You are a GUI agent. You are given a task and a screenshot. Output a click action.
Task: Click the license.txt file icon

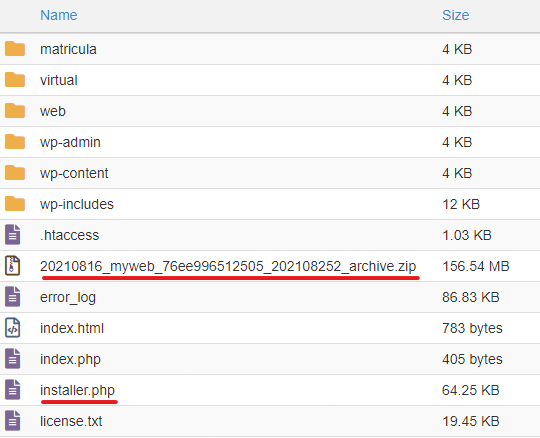12,420
